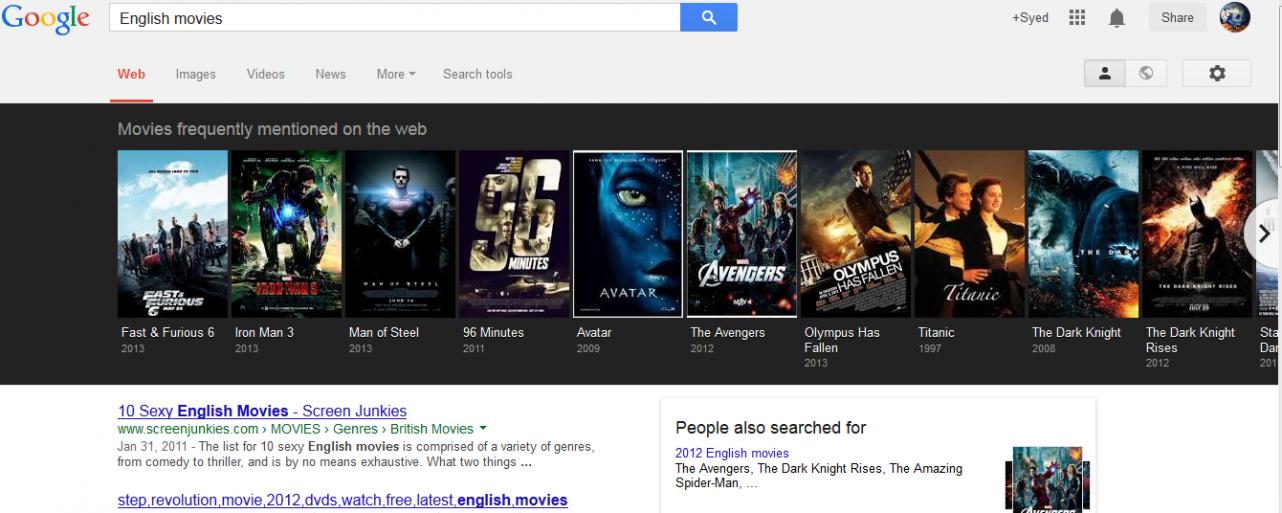Switch to global results view
This screenshot has height=513, width=1282.
click(x=1146, y=73)
